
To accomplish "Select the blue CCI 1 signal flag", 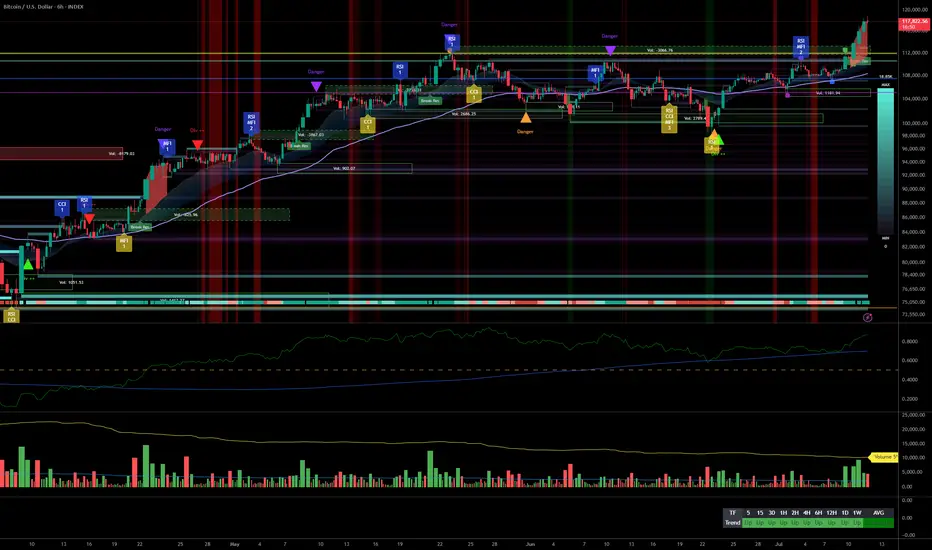I will [x=62, y=208].
